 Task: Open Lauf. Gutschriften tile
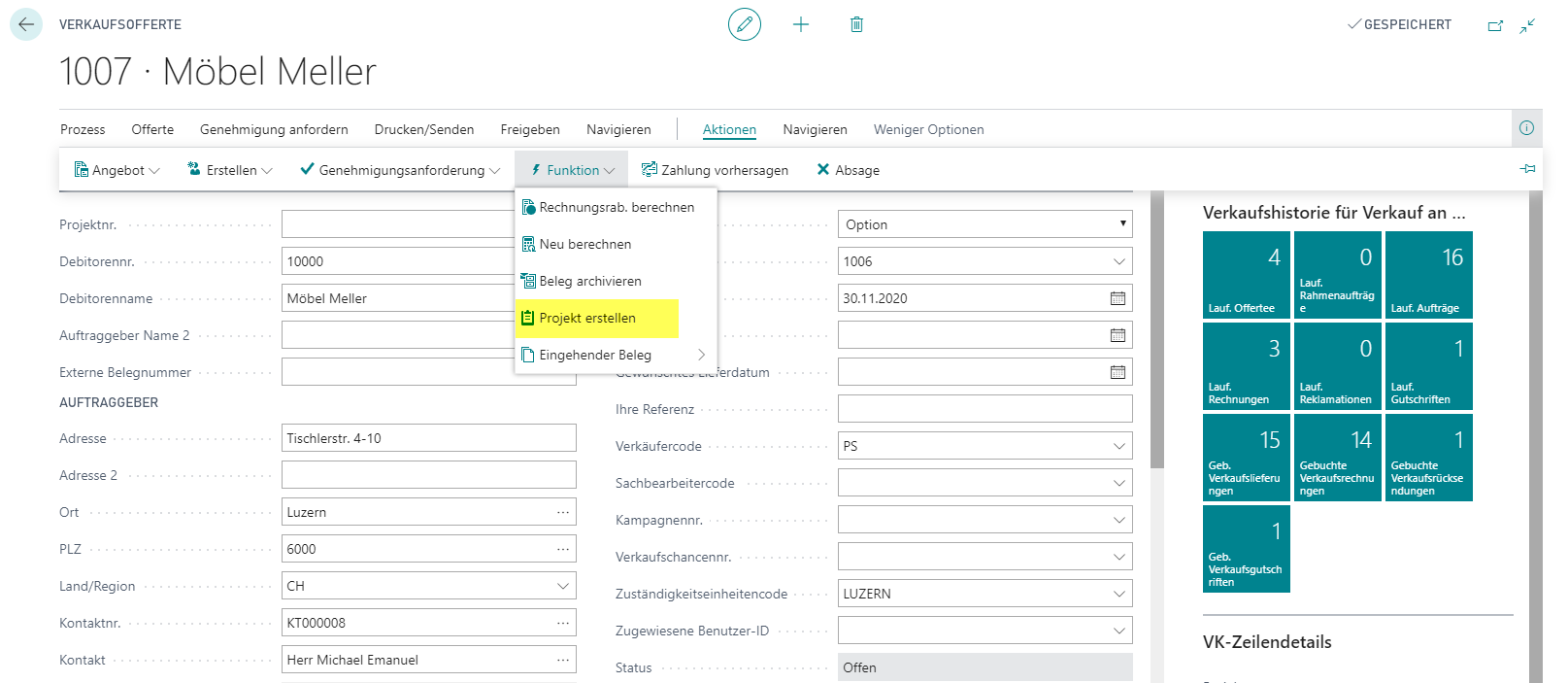tap(1428, 366)
